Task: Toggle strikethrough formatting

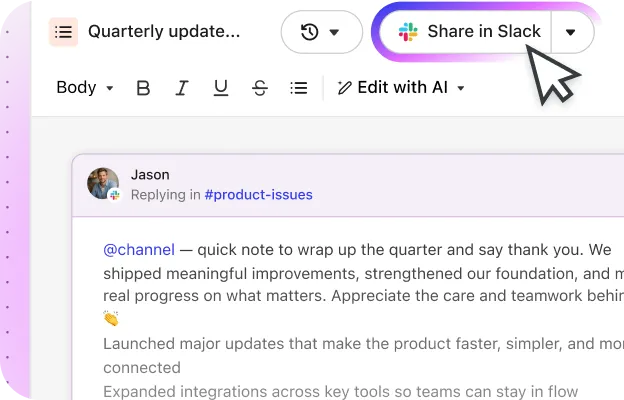Action: (260, 88)
